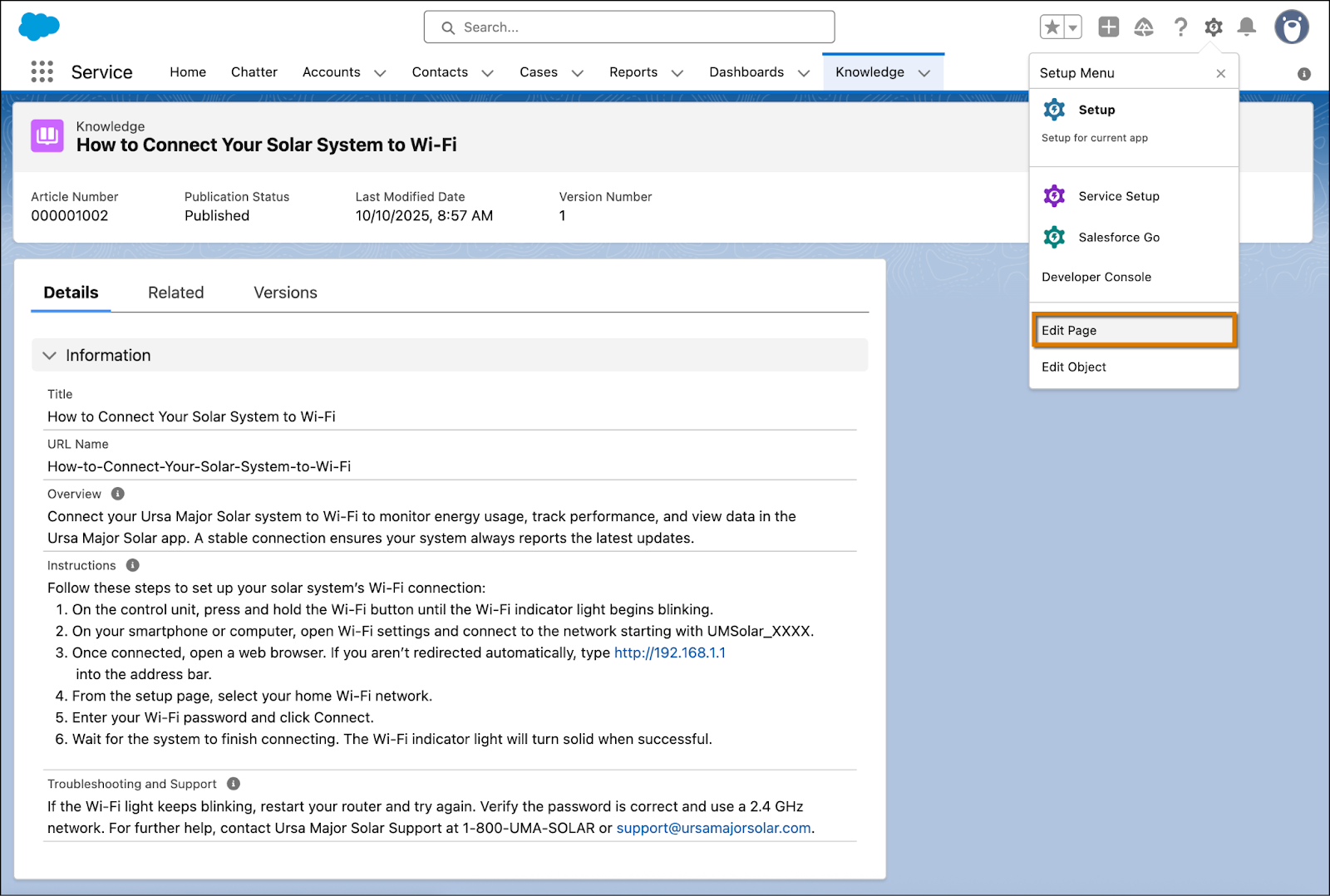Screen dimensions: 1330x896
Task: Click the Version Number value 1
Action: click(x=563, y=216)
